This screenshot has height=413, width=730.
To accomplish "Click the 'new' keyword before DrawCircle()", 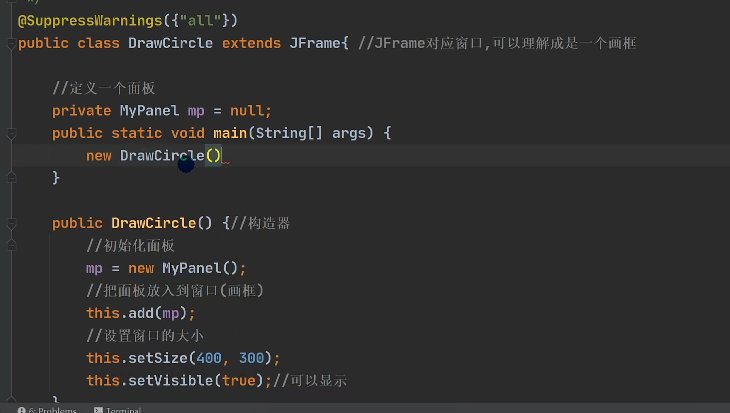I will (x=99, y=156).
